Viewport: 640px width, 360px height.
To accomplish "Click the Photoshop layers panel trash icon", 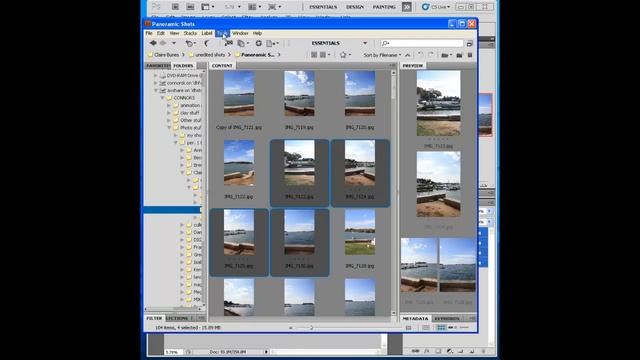I will click(483, 351).
